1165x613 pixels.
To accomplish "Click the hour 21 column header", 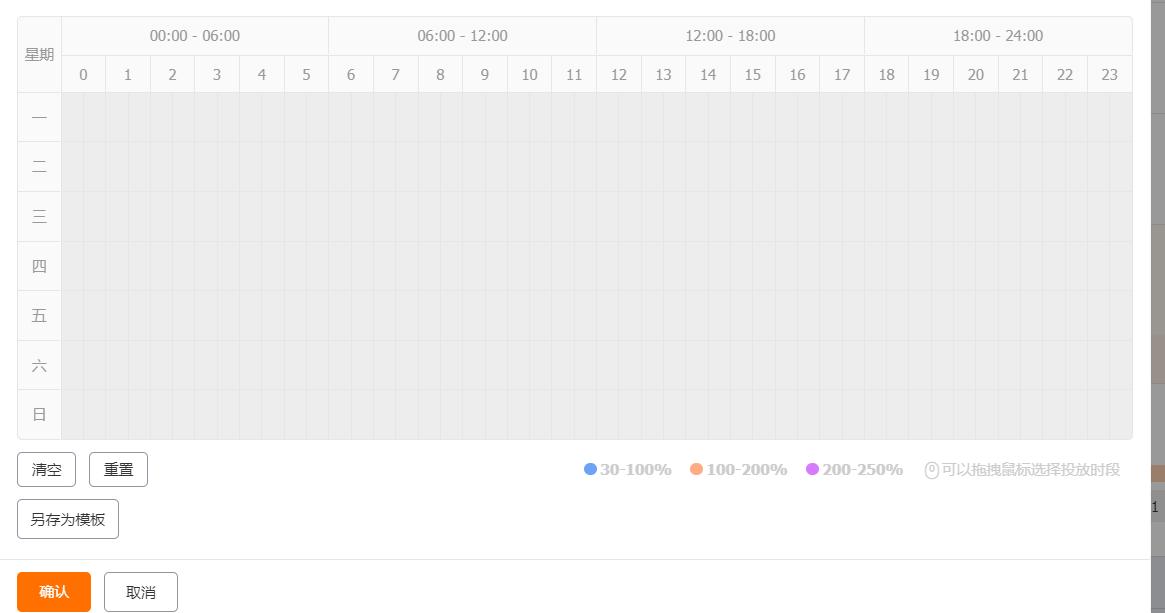I will (x=1020, y=74).
